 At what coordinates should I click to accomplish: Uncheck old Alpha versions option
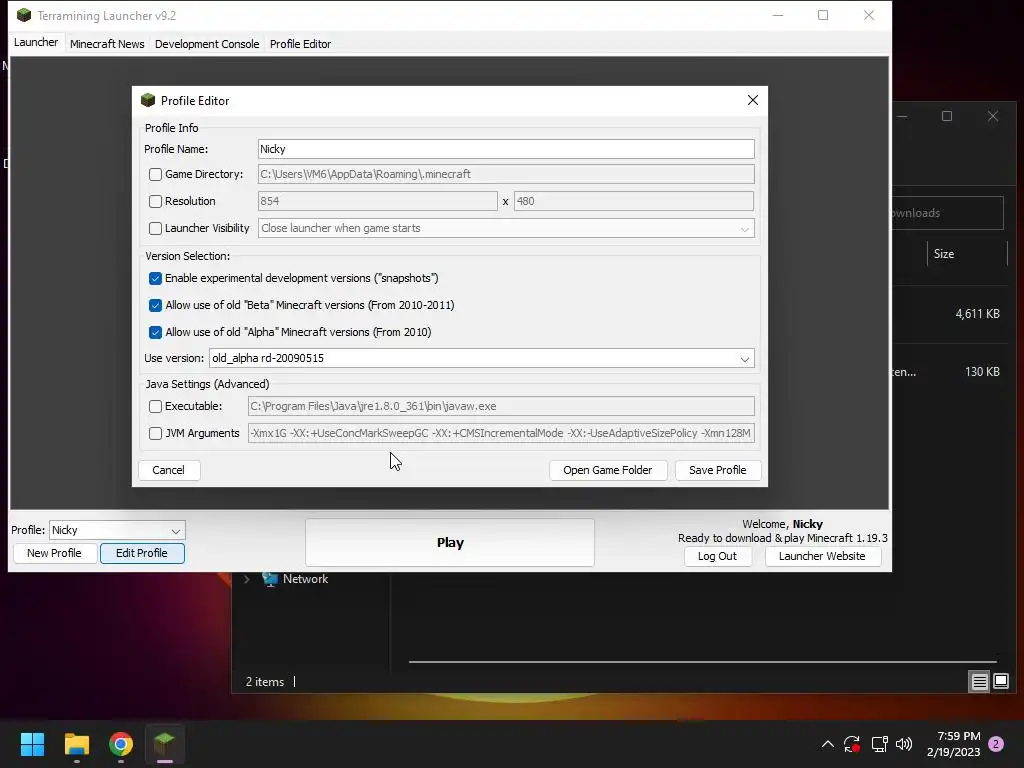pyautogui.click(x=155, y=332)
